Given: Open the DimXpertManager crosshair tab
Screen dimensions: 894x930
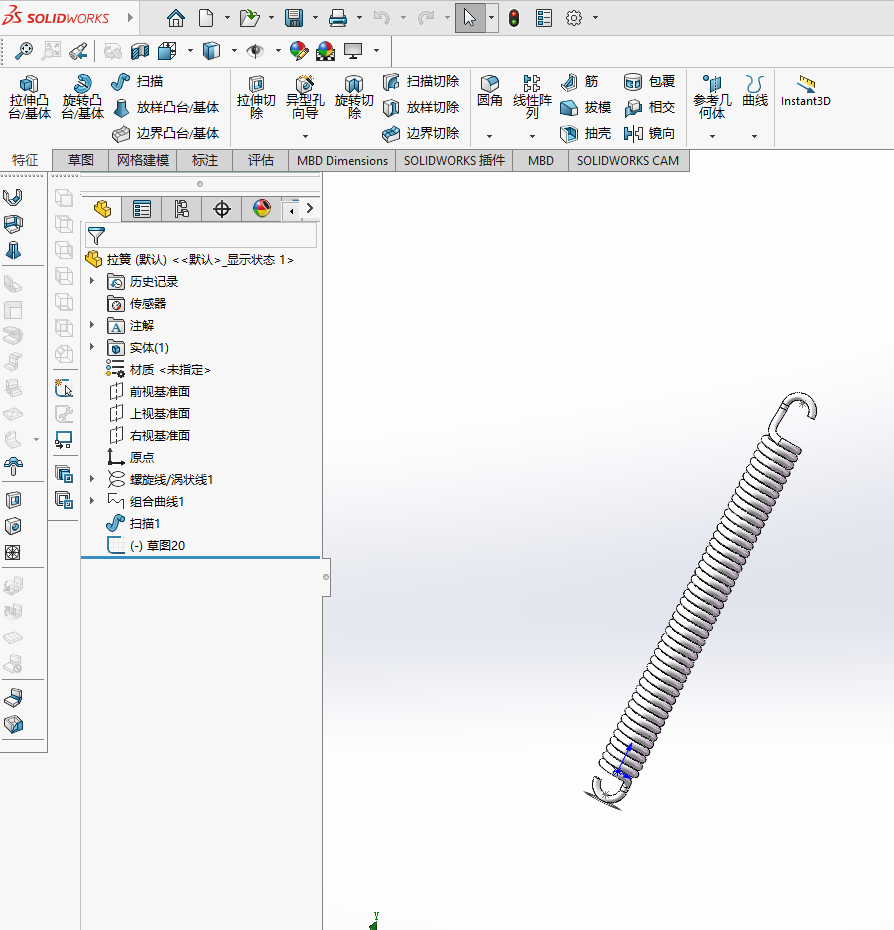Looking at the screenshot, I should coord(222,209).
